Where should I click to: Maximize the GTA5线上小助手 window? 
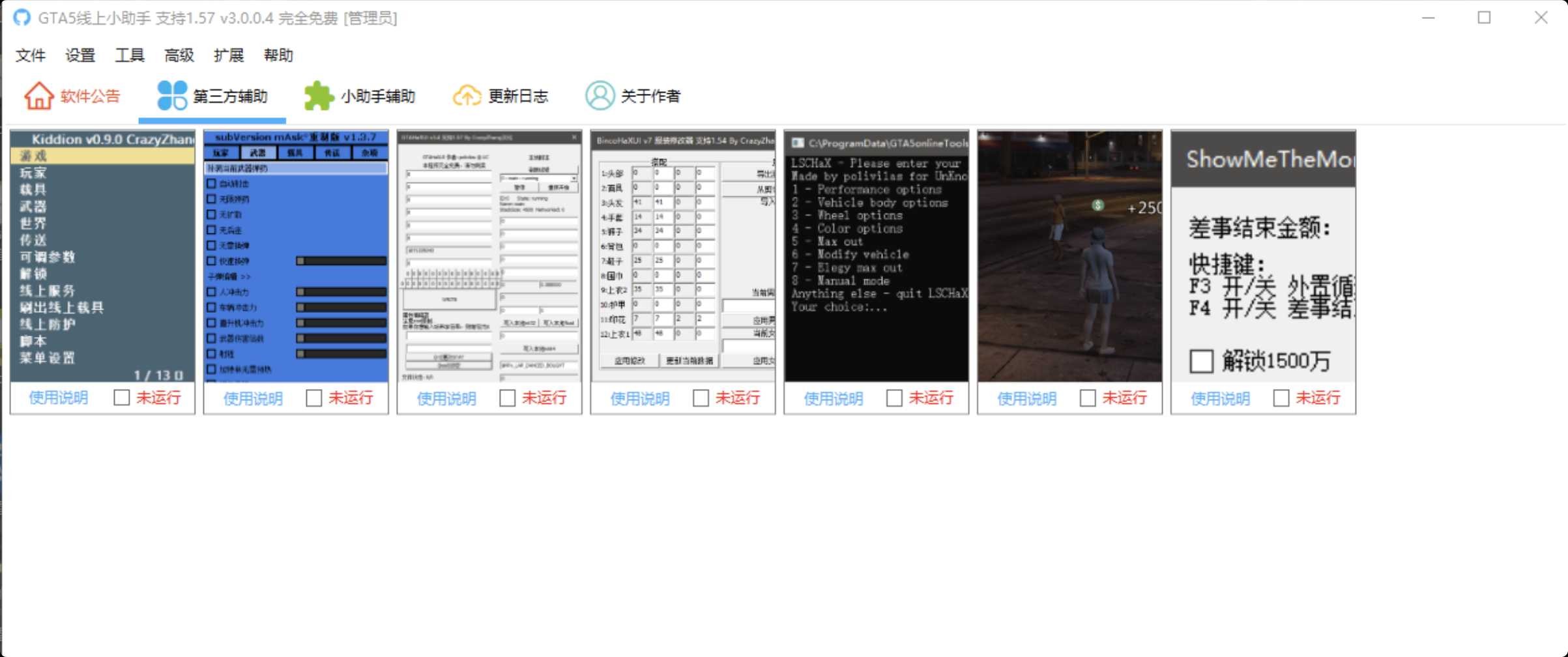click(x=1485, y=18)
